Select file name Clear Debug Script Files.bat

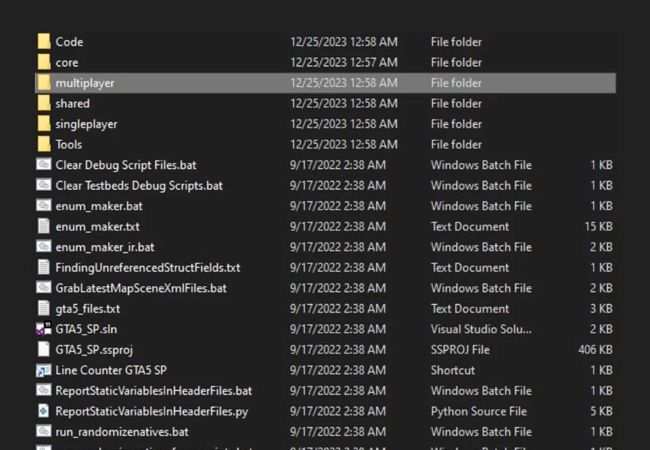coord(126,165)
